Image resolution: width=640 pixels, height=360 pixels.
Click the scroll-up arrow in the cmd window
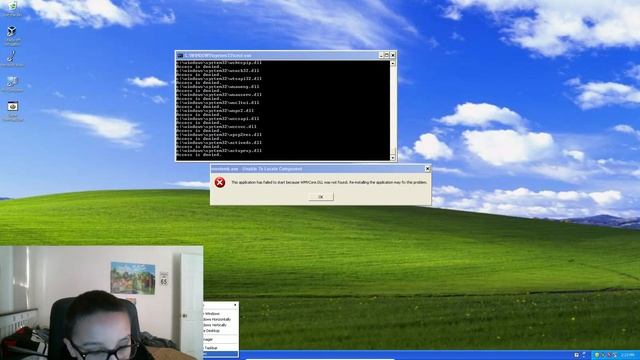pyautogui.click(x=393, y=63)
